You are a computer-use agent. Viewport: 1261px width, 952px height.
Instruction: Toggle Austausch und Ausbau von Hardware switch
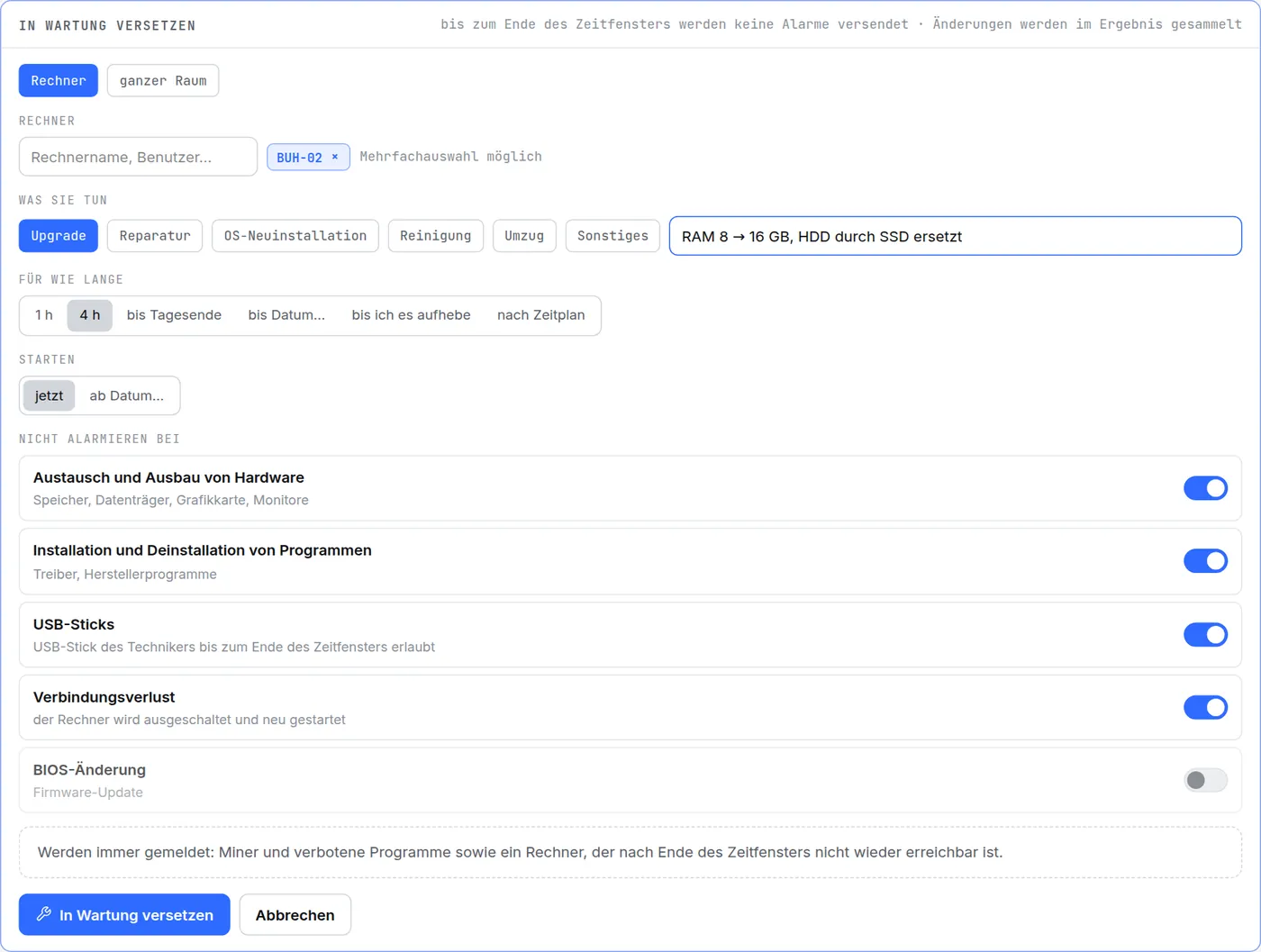click(x=1205, y=488)
